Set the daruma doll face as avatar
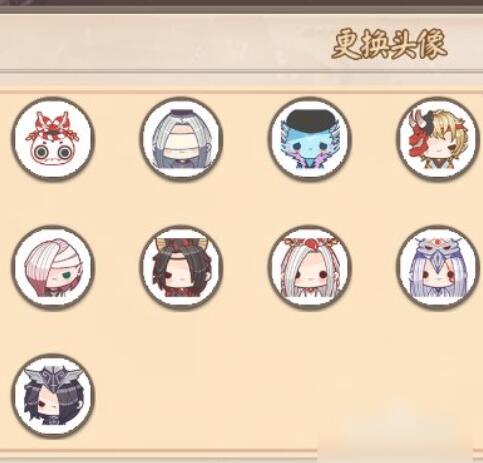The width and height of the screenshot is (483, 463). coord(53,139)
